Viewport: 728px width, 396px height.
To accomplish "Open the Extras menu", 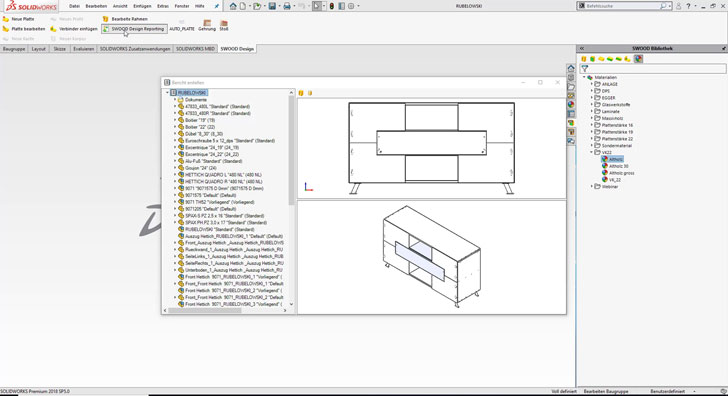I will [163, 6].
